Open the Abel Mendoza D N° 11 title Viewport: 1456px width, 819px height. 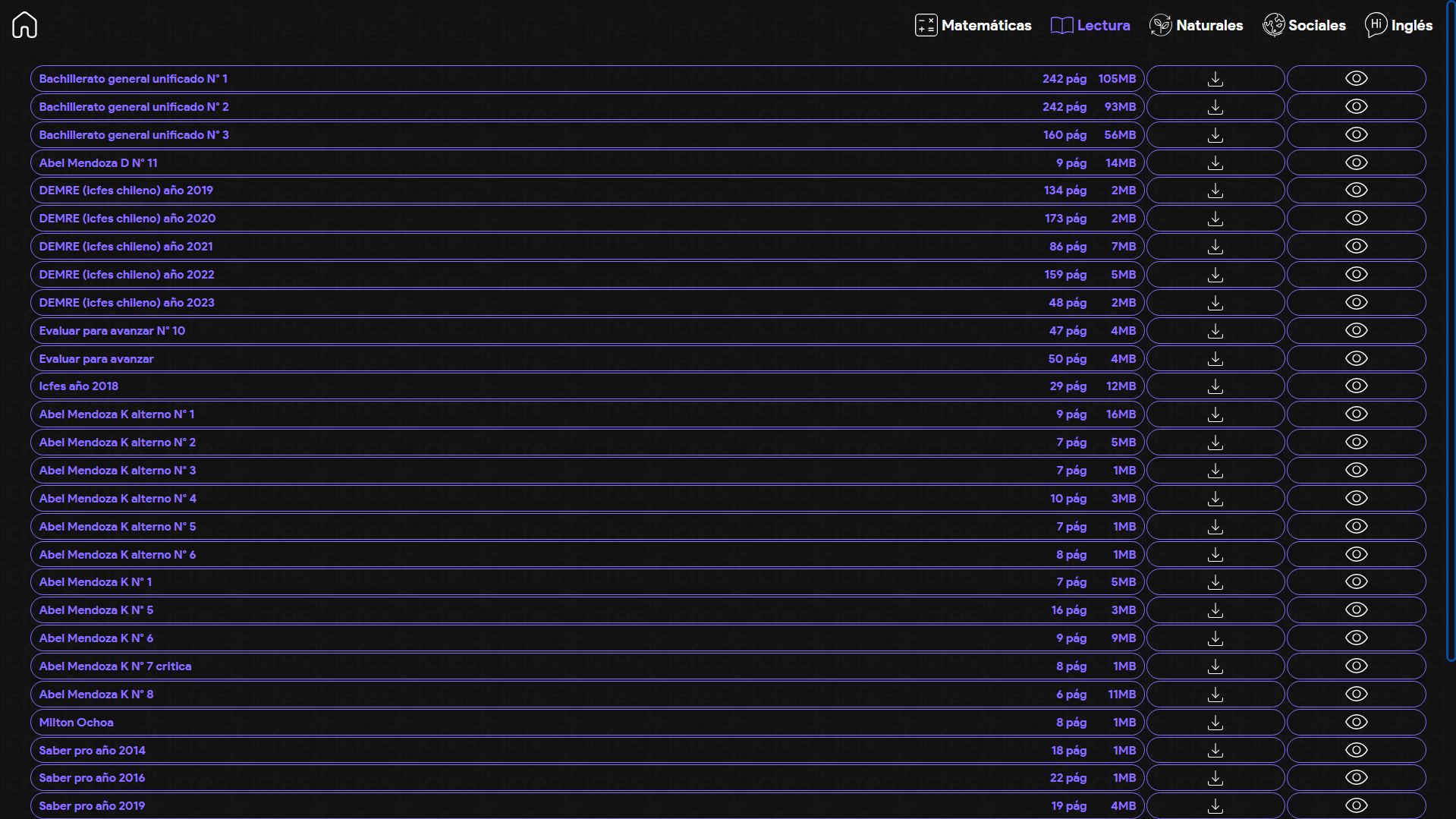pyautogui.click(x=98, y=163)
